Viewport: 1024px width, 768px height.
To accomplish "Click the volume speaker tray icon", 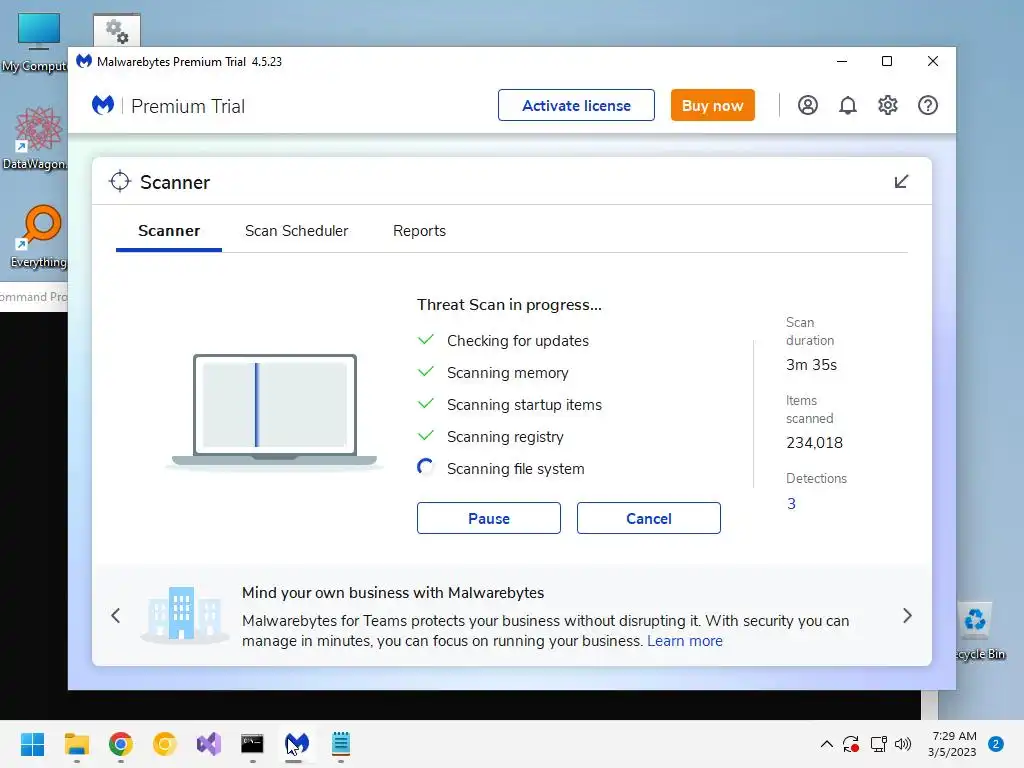I will (903, 744).
